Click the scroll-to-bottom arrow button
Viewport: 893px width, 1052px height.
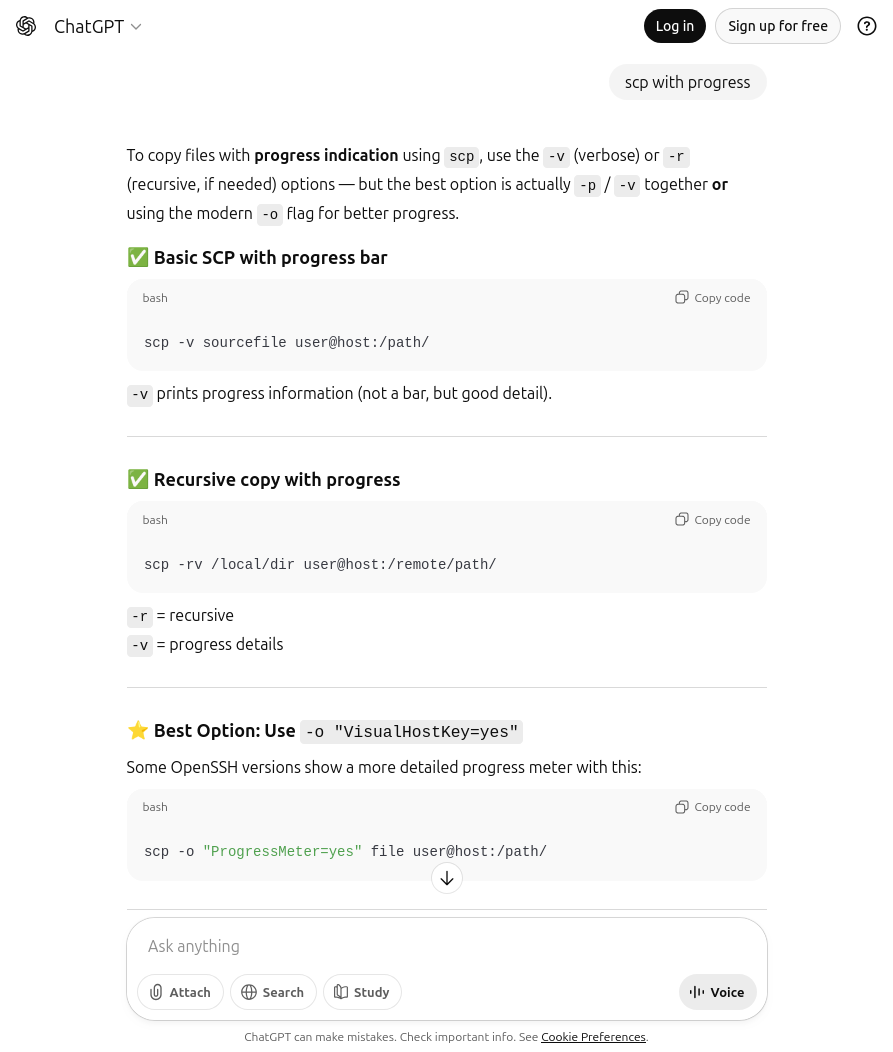(447, 878)
